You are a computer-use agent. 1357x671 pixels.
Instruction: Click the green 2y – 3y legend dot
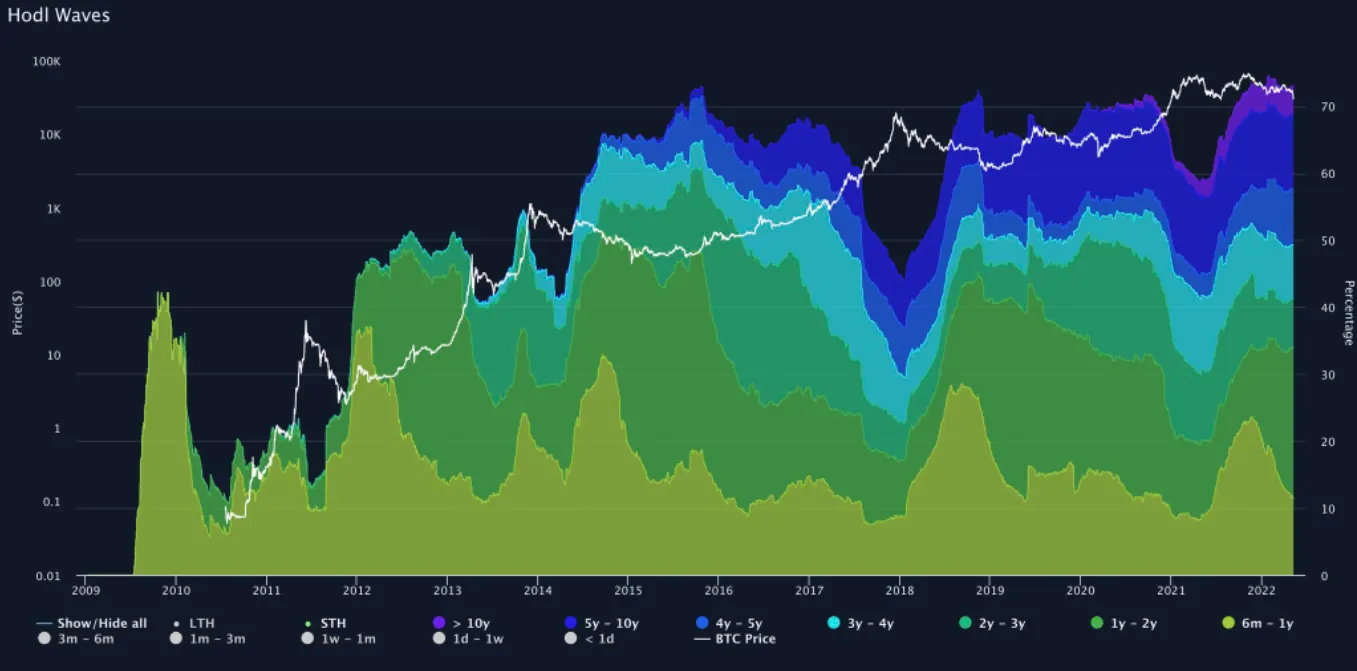965,621
